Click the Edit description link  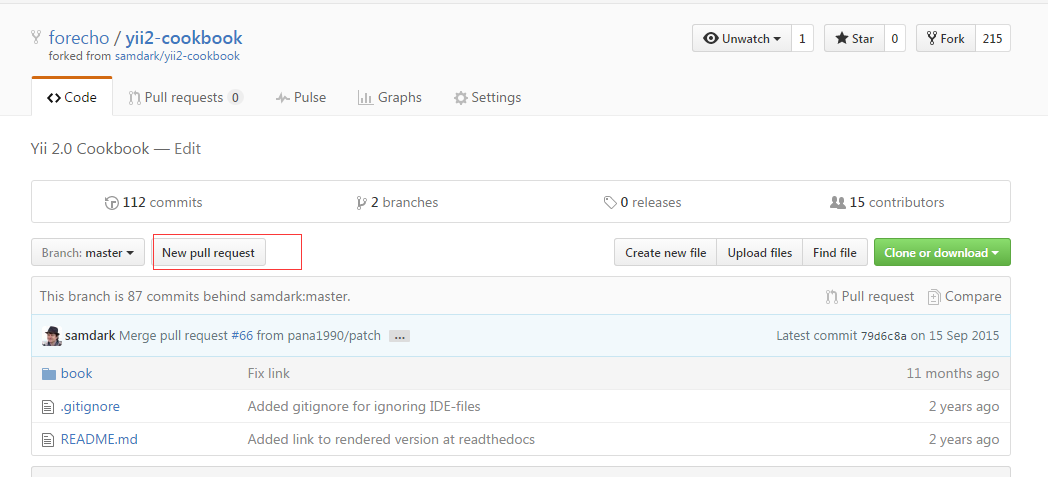pos(187,149)
